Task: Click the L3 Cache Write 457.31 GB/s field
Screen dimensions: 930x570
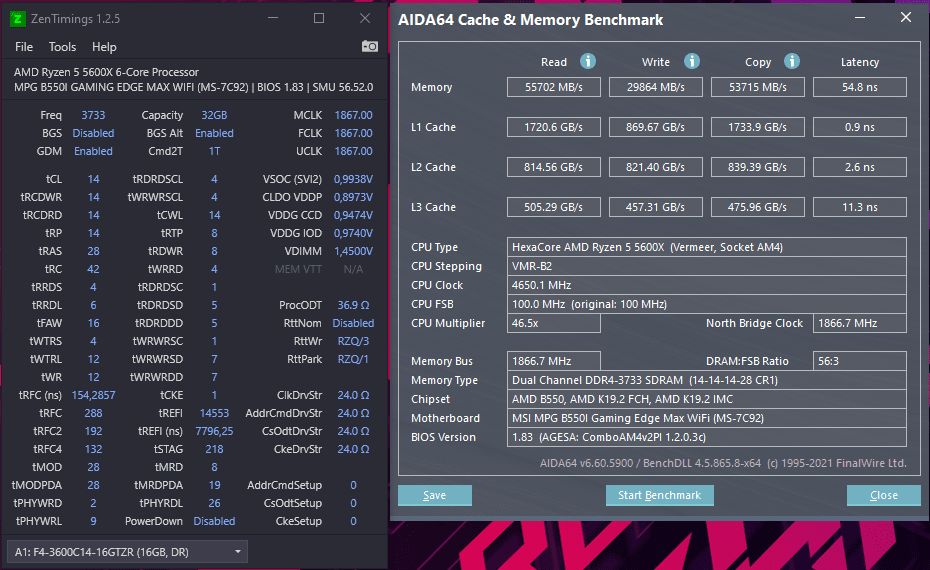Action: pyautogui.click(x=655, y=207)
